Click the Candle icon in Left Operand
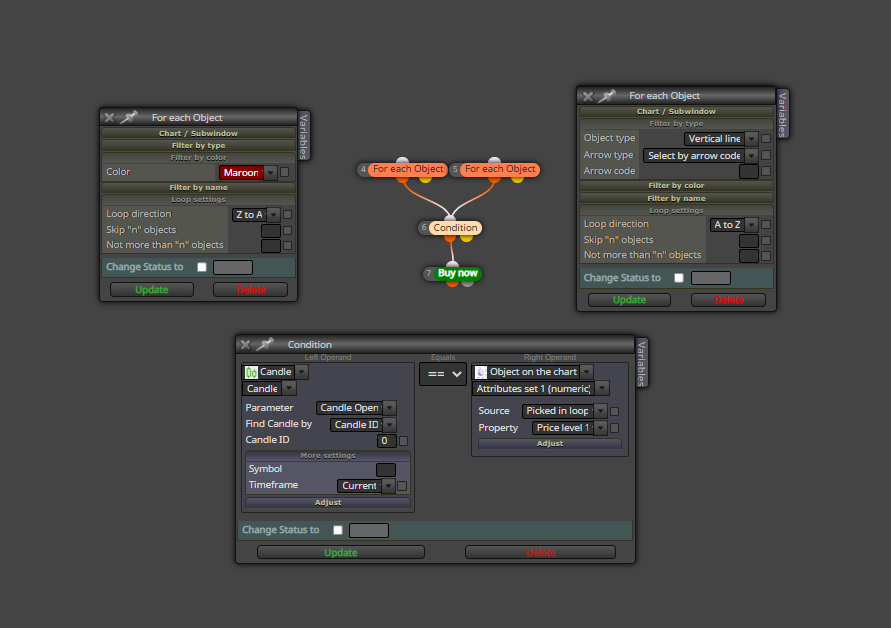Image resolution: width=891 pixels, height=628 pixels. (x=251, y=372)
